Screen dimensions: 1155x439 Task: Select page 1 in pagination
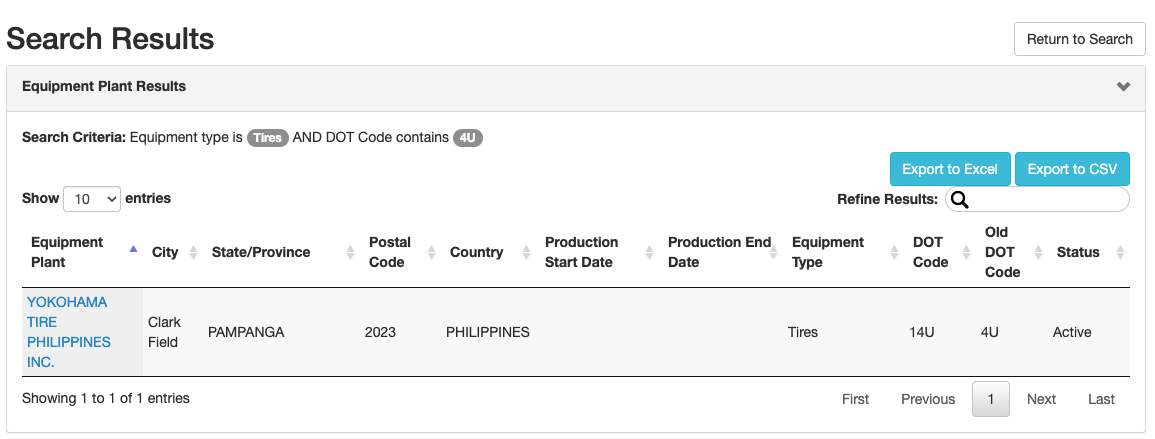click(990, 399)
